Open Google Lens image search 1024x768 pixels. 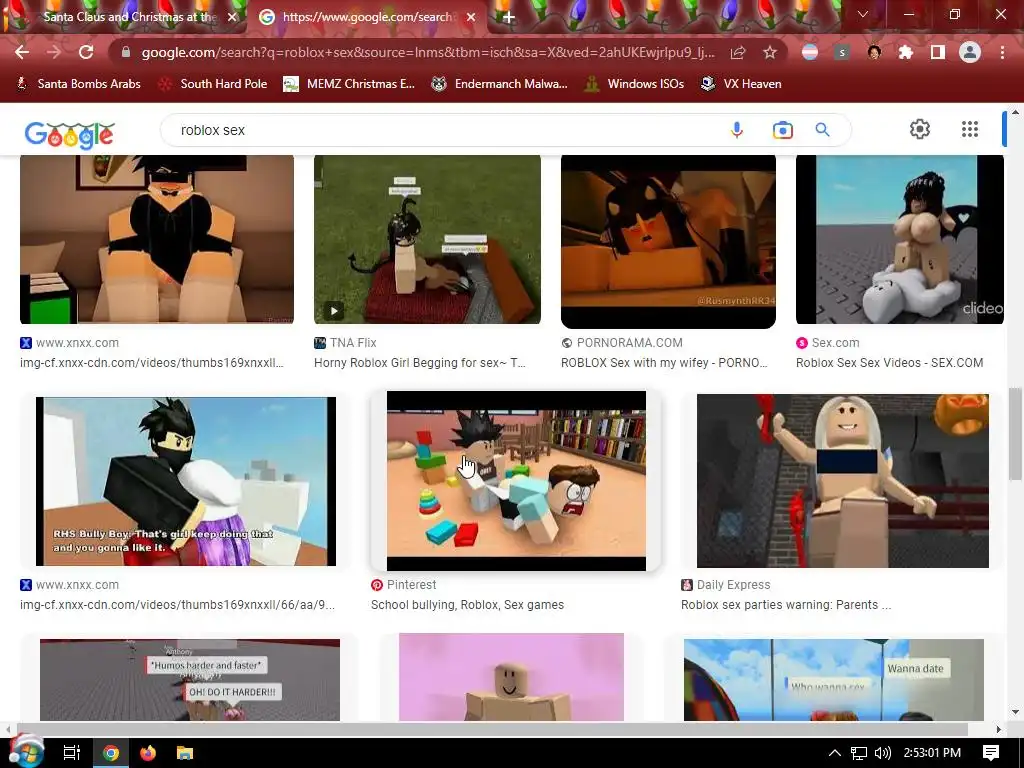(x=782, y=130)
